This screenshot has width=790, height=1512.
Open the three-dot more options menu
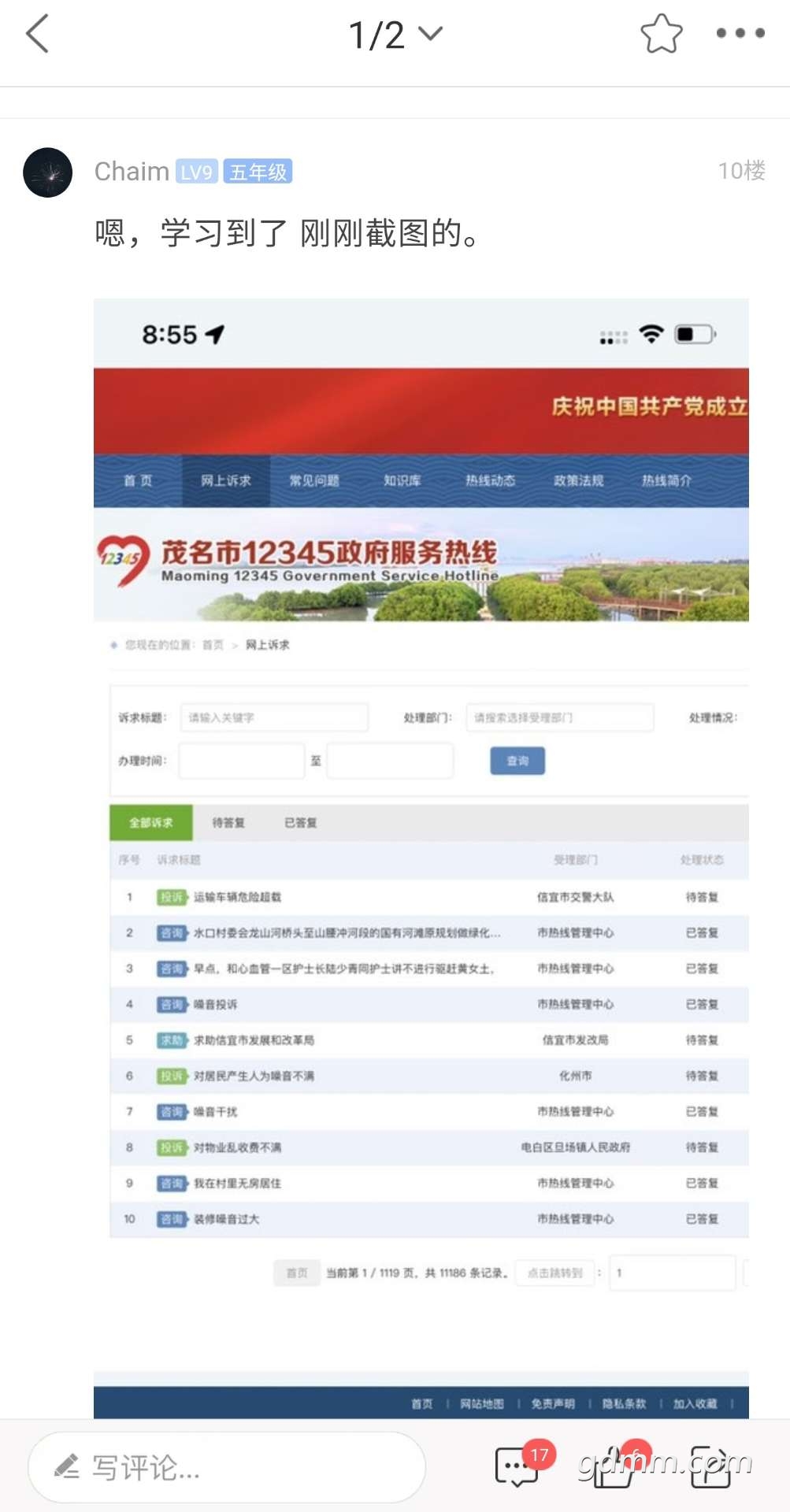coord(740,33)
